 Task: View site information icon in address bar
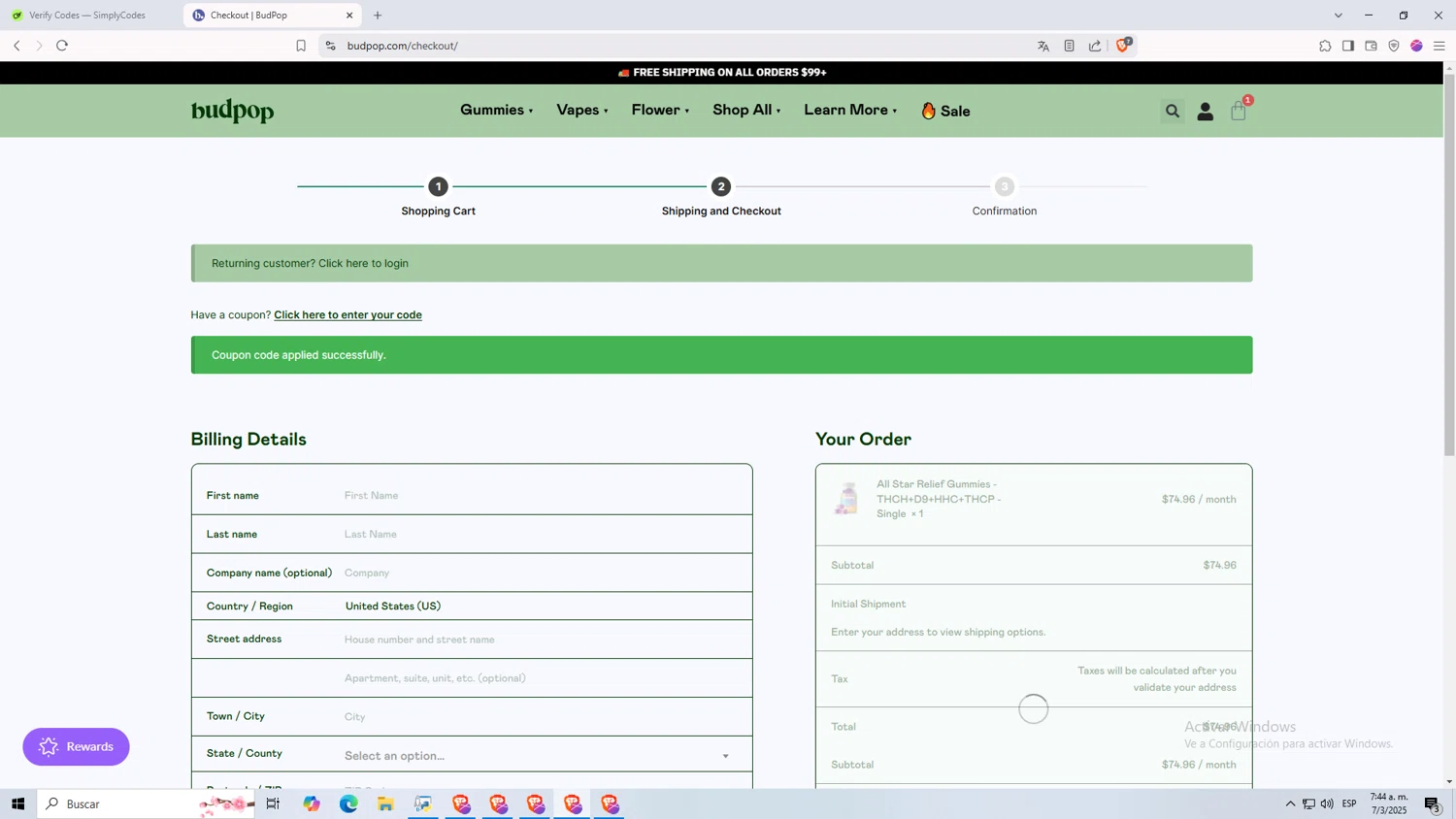[330, 46]
